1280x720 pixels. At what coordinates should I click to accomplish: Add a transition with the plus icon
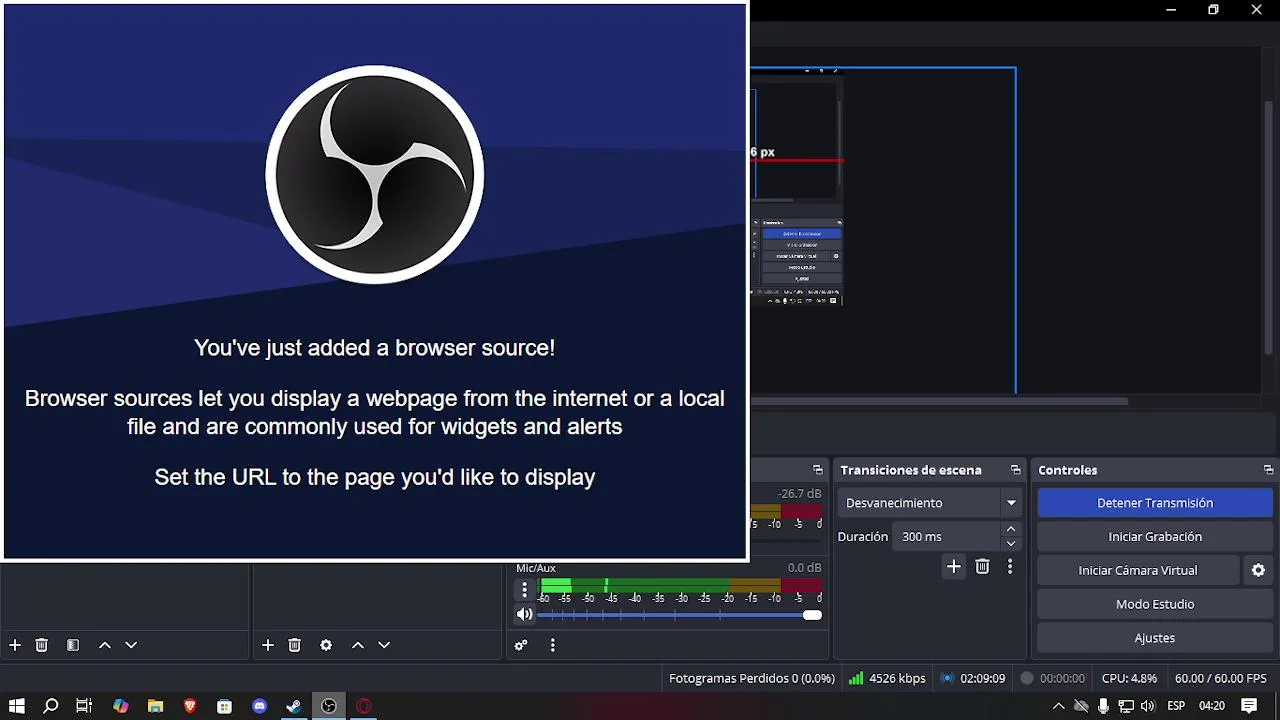pyautogui.click(x=954, y=567)
